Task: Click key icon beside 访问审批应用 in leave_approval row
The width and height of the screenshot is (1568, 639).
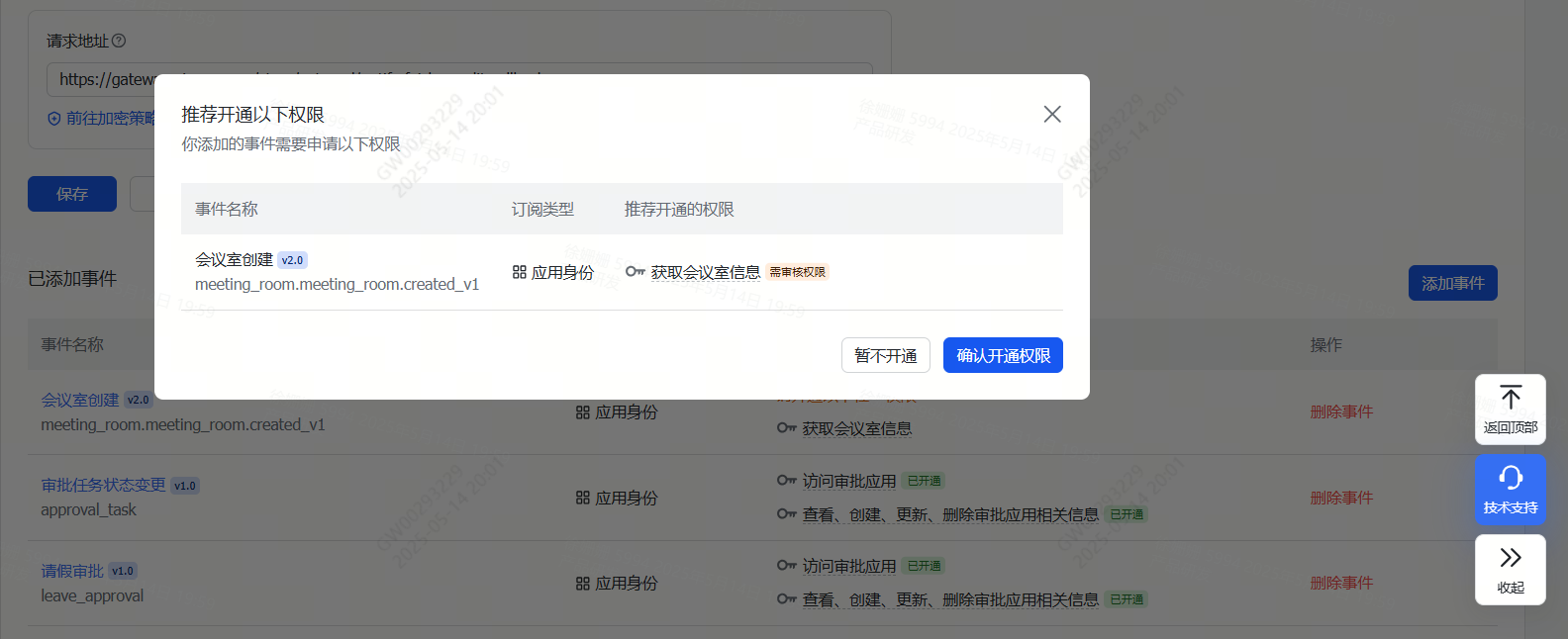Action: pos(786,565)
